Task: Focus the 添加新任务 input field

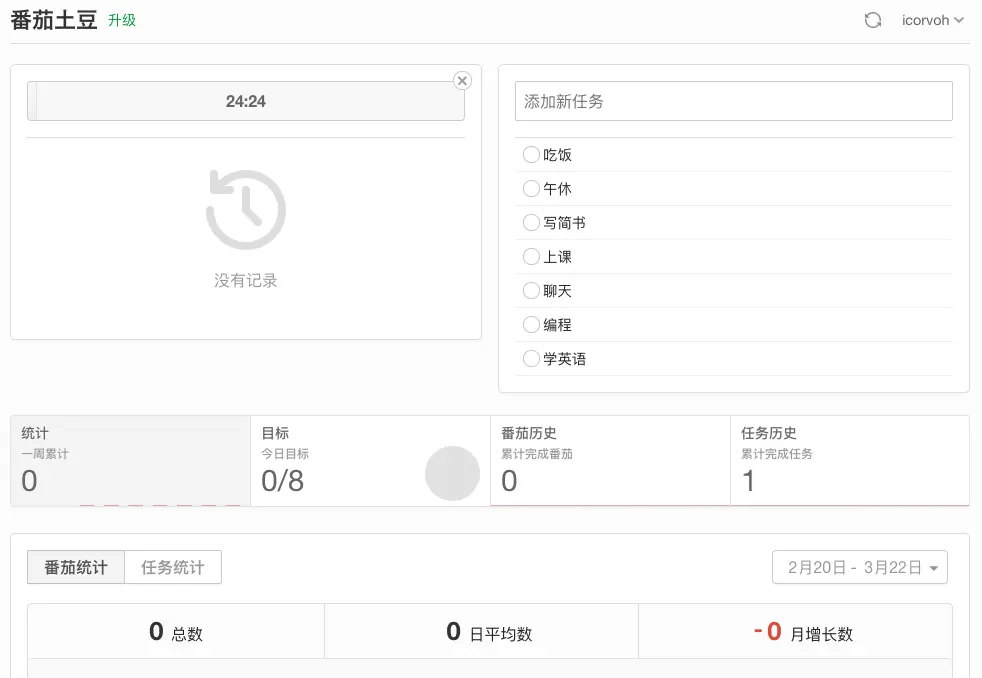Action: [x=733, y=101]
